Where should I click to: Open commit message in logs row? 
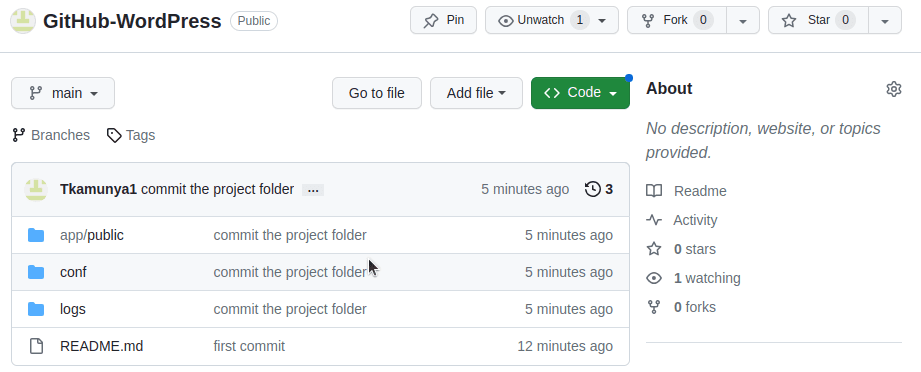[x=290, y=309]
